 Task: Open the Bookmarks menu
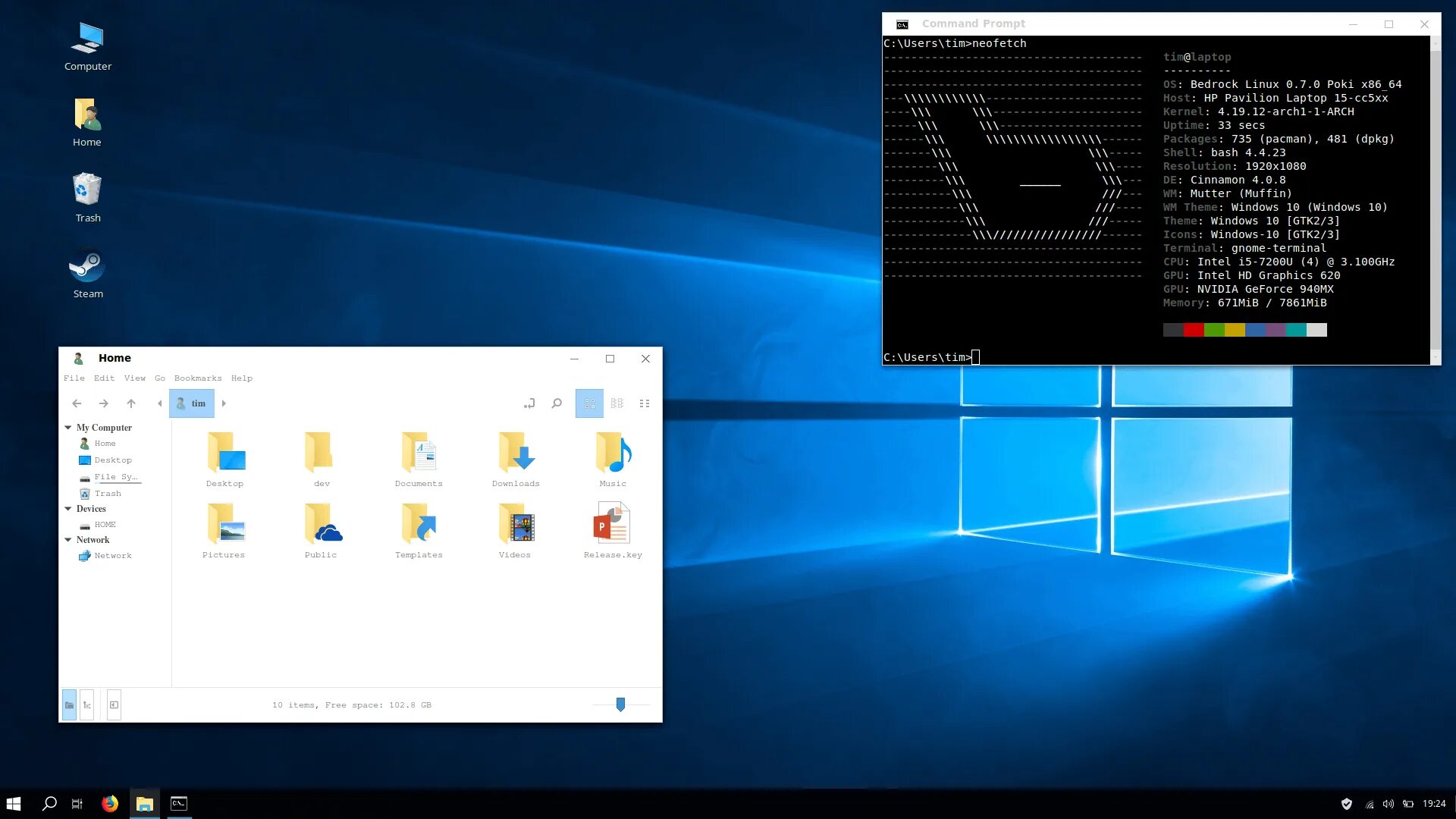coord(198,378)
